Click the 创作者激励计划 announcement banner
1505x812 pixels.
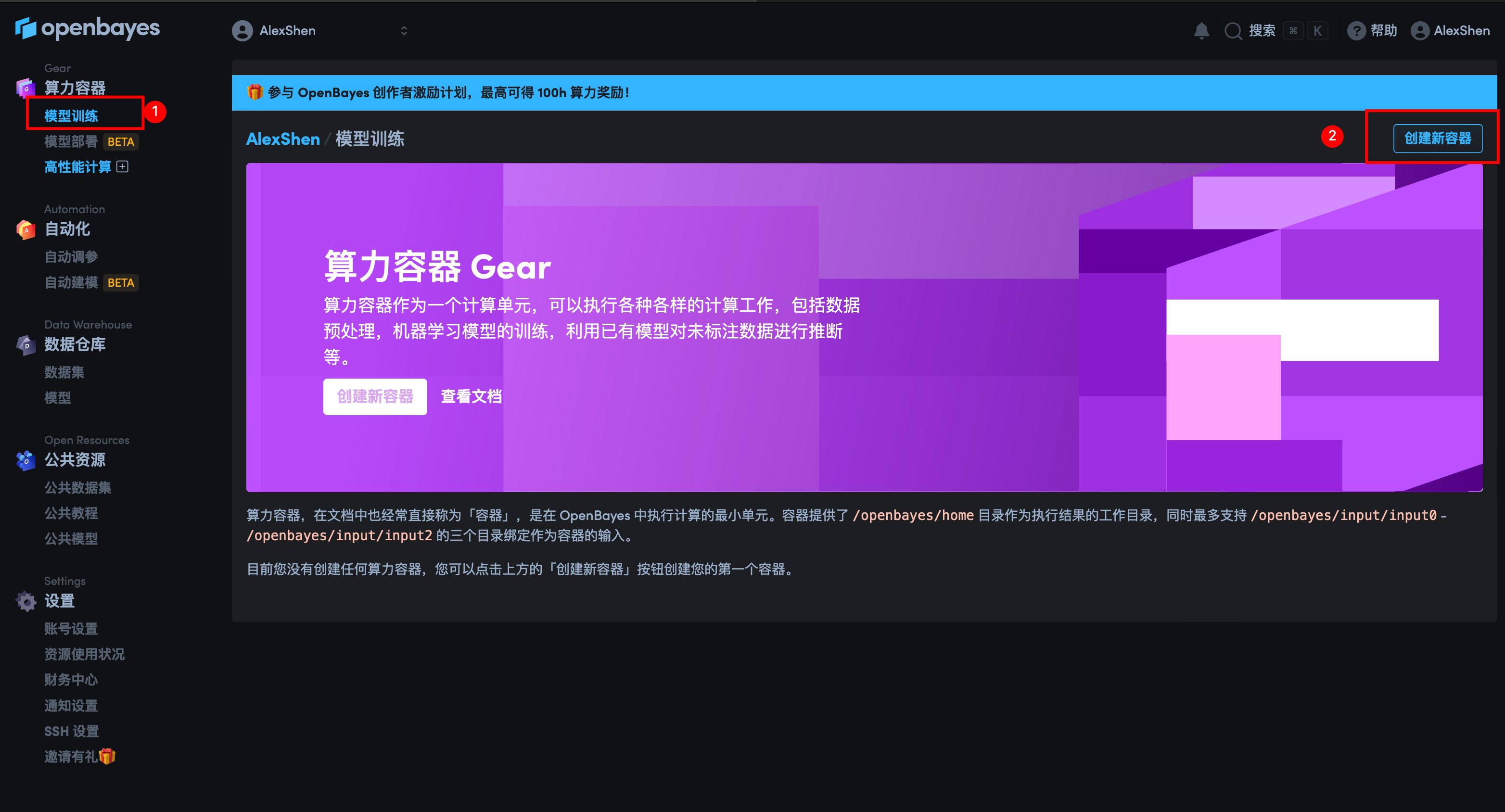(x=865, y=92)
